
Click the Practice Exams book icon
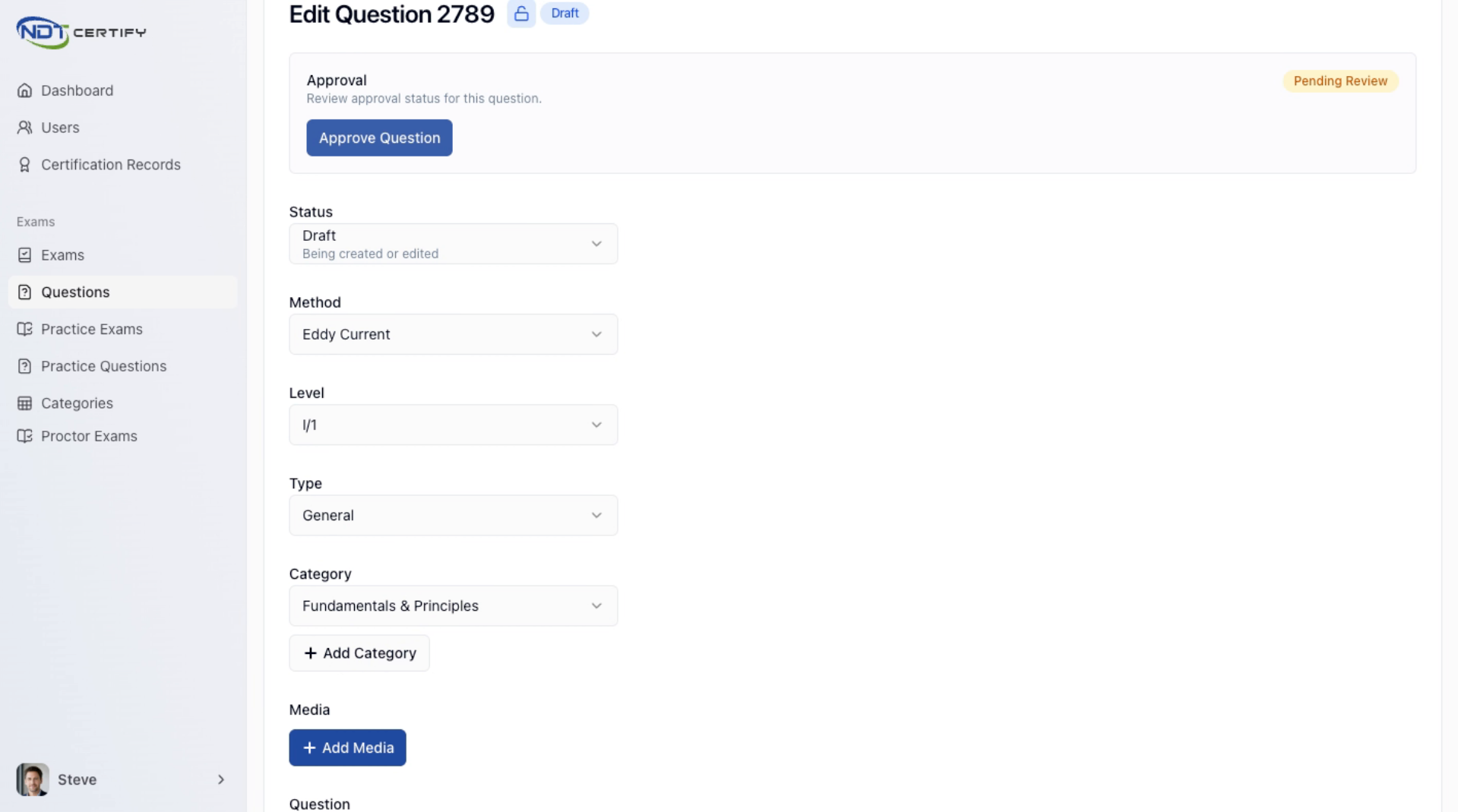[x=25, y=329]
